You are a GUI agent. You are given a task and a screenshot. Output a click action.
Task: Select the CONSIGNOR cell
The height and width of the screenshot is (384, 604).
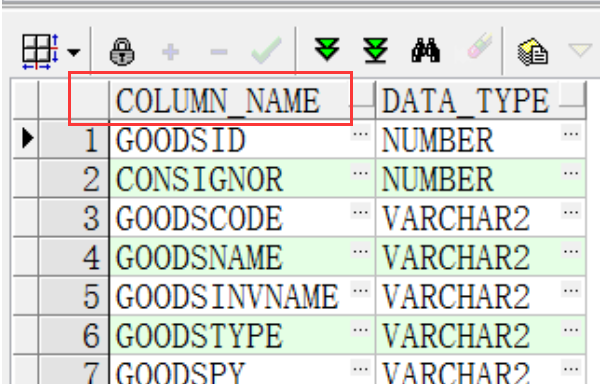242,179
